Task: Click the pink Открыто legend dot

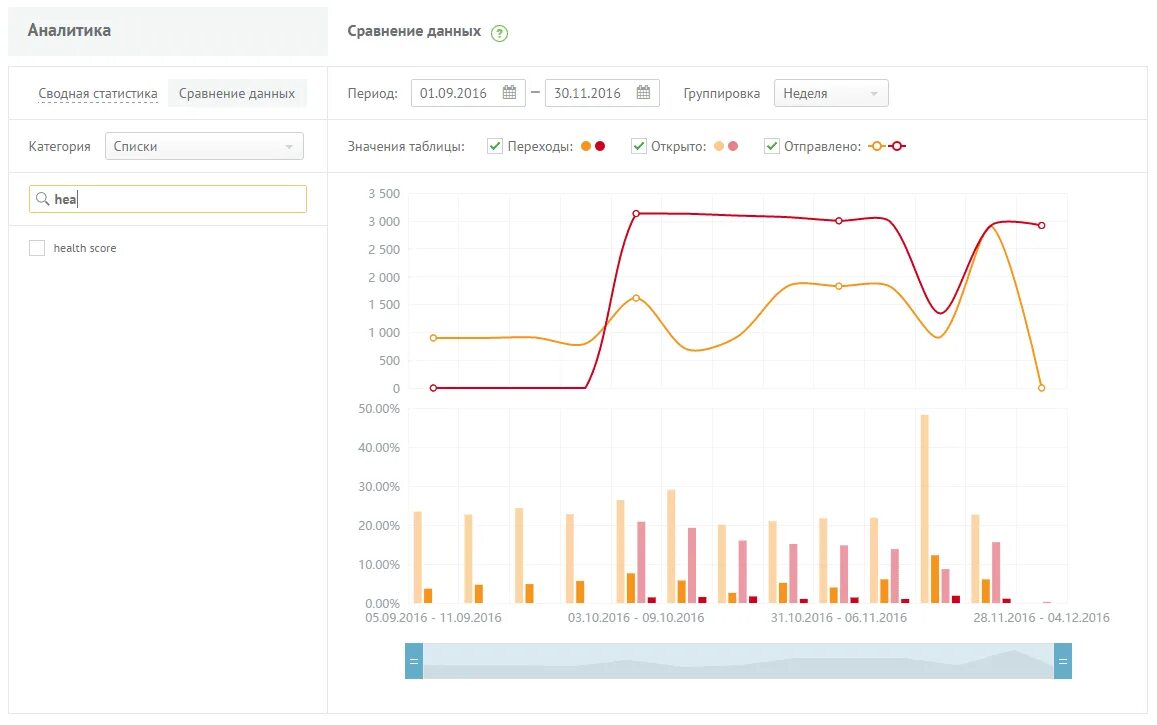Action: (x=733, y=146)
